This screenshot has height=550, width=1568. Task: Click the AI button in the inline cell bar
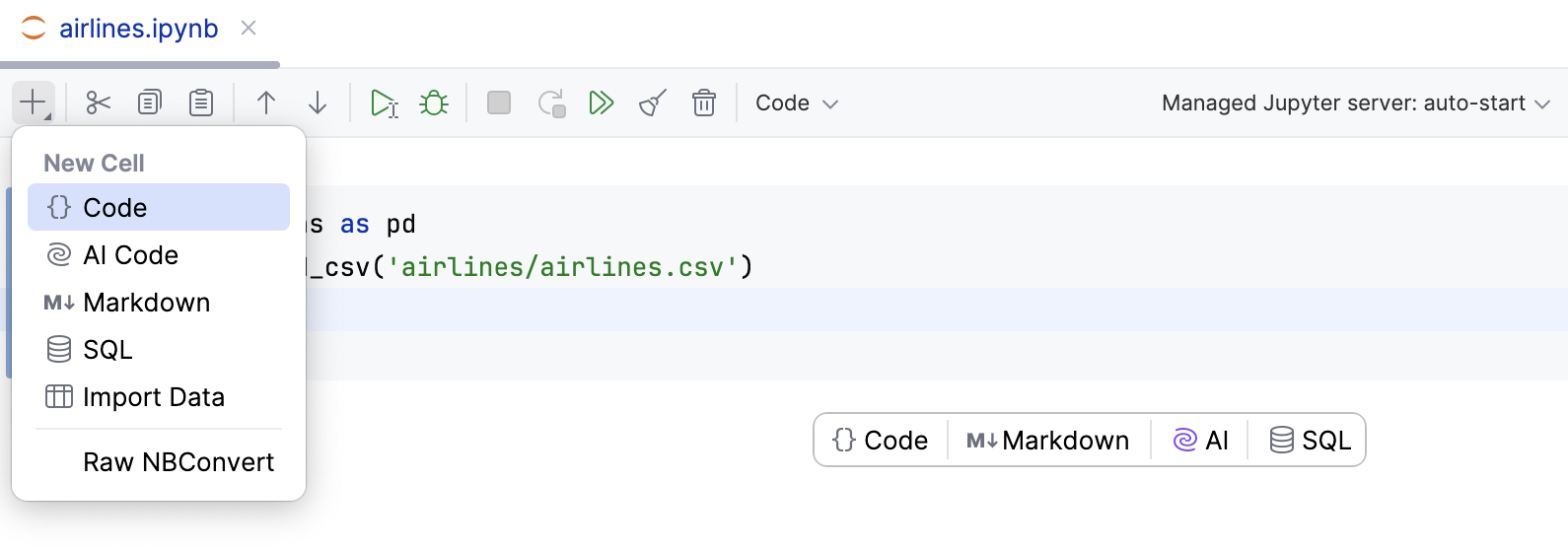pyautogui.click(x=1200, y=441)
